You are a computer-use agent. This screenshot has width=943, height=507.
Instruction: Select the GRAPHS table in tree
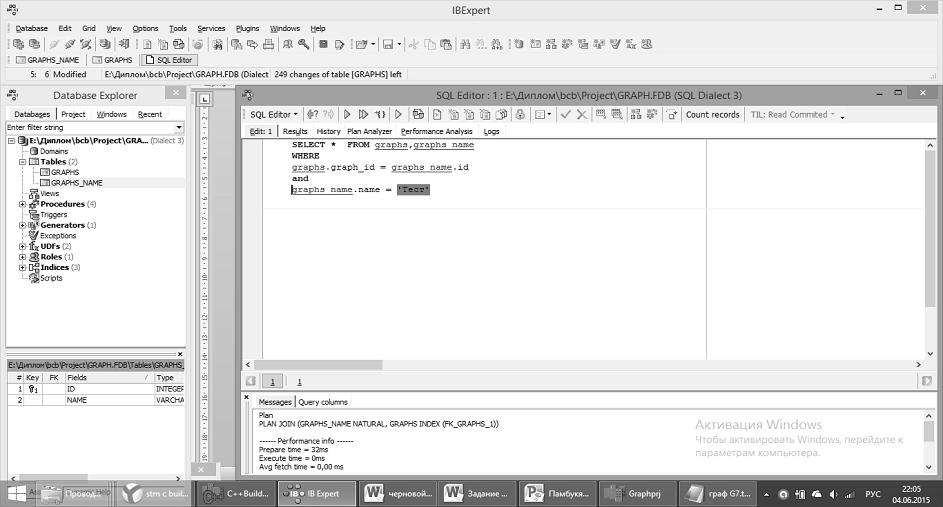(x=65, y=172)
